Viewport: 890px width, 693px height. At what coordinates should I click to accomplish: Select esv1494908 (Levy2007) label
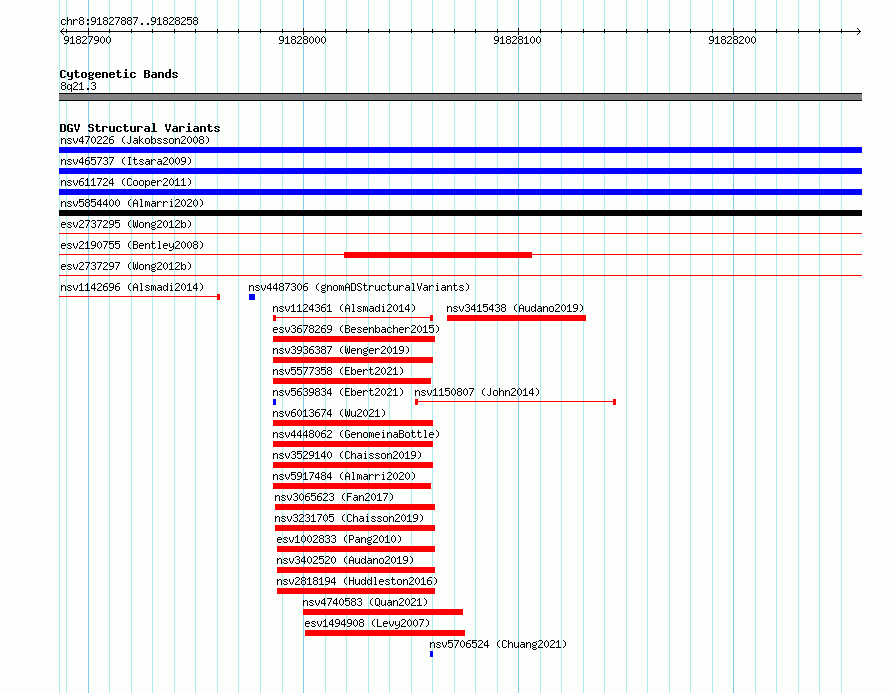pos(367,623)
